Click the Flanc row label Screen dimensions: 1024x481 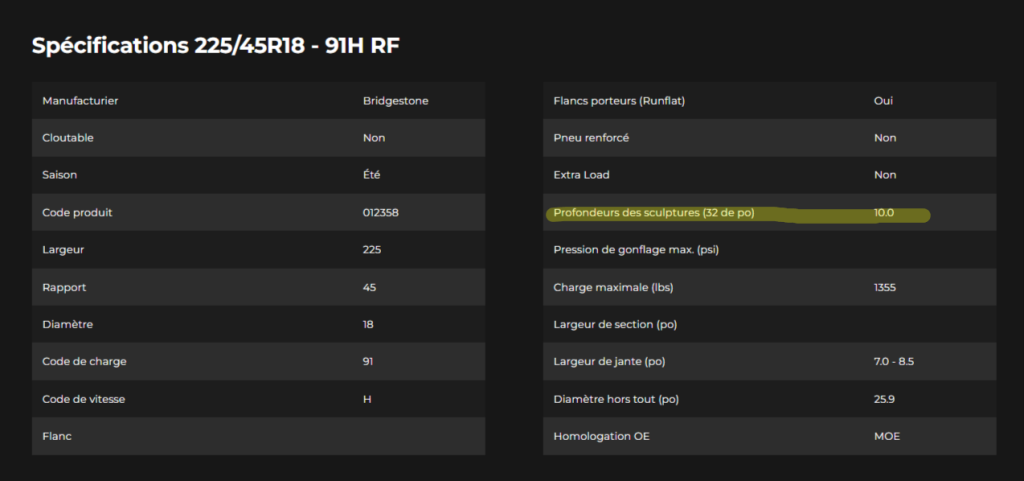pos(57,436)
